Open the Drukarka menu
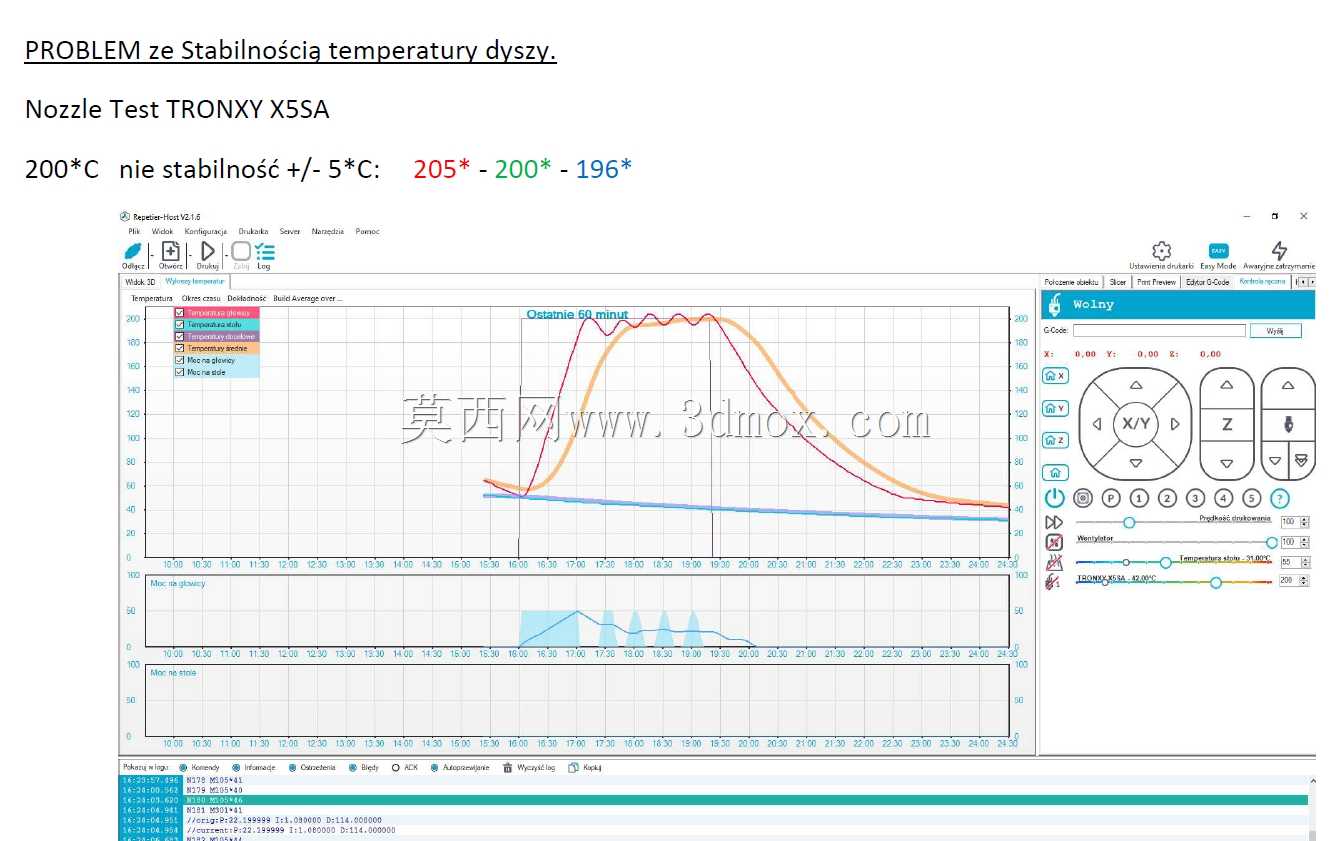The image size is (1331, 841). coord(254,231)
